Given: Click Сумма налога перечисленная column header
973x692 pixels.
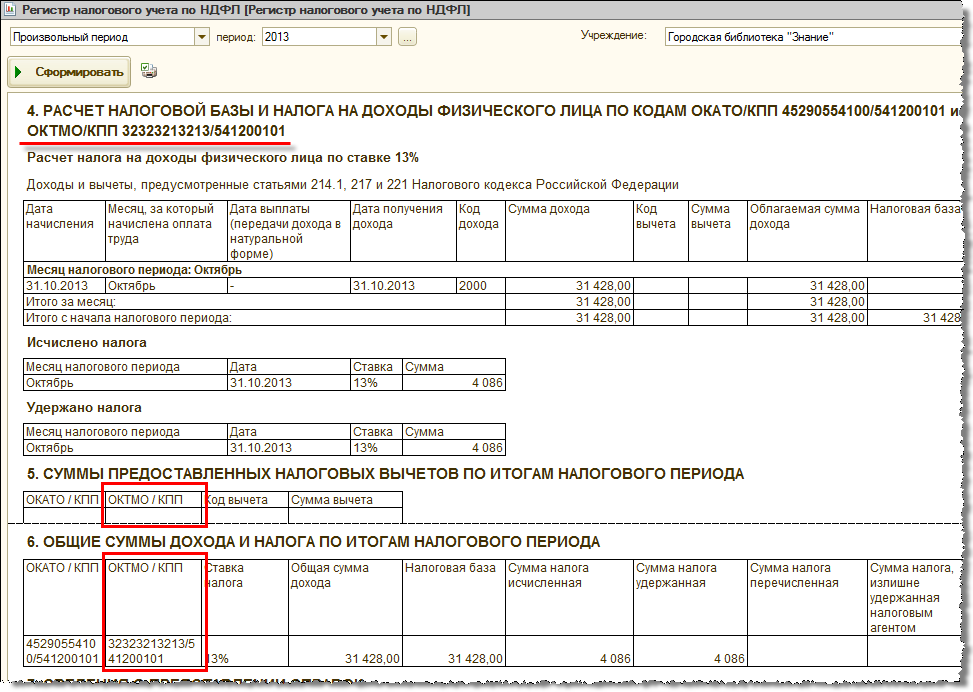Looking at the screenshot, I should pyautogui.click(x=807, y=598).
